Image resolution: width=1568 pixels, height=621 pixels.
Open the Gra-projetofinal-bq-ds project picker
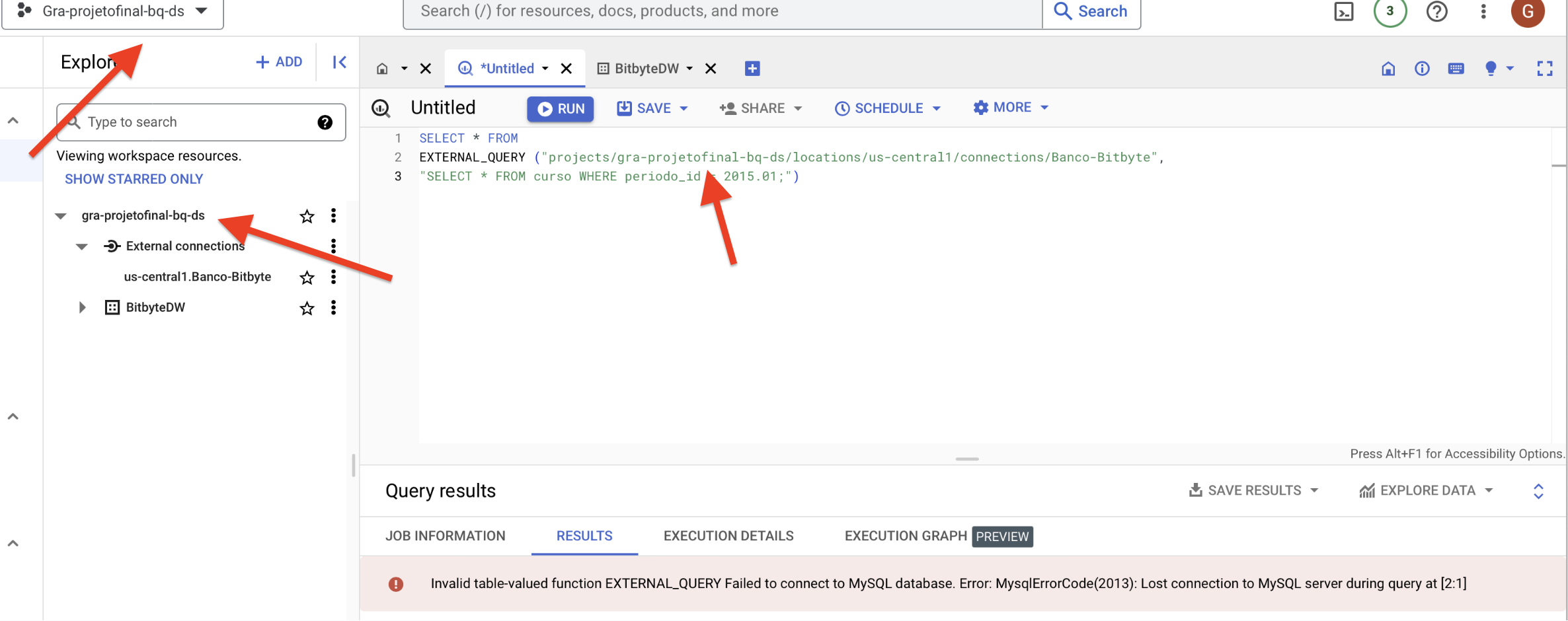click(x=112, y=11)
